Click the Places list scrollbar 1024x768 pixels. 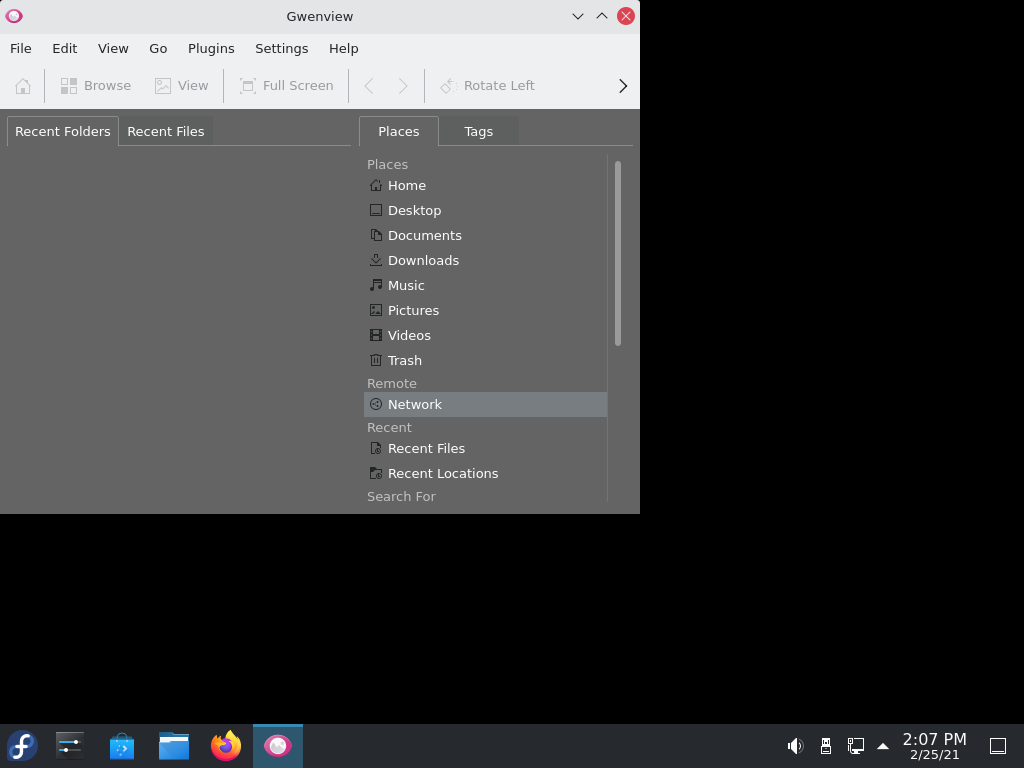(x=618, y=253)
